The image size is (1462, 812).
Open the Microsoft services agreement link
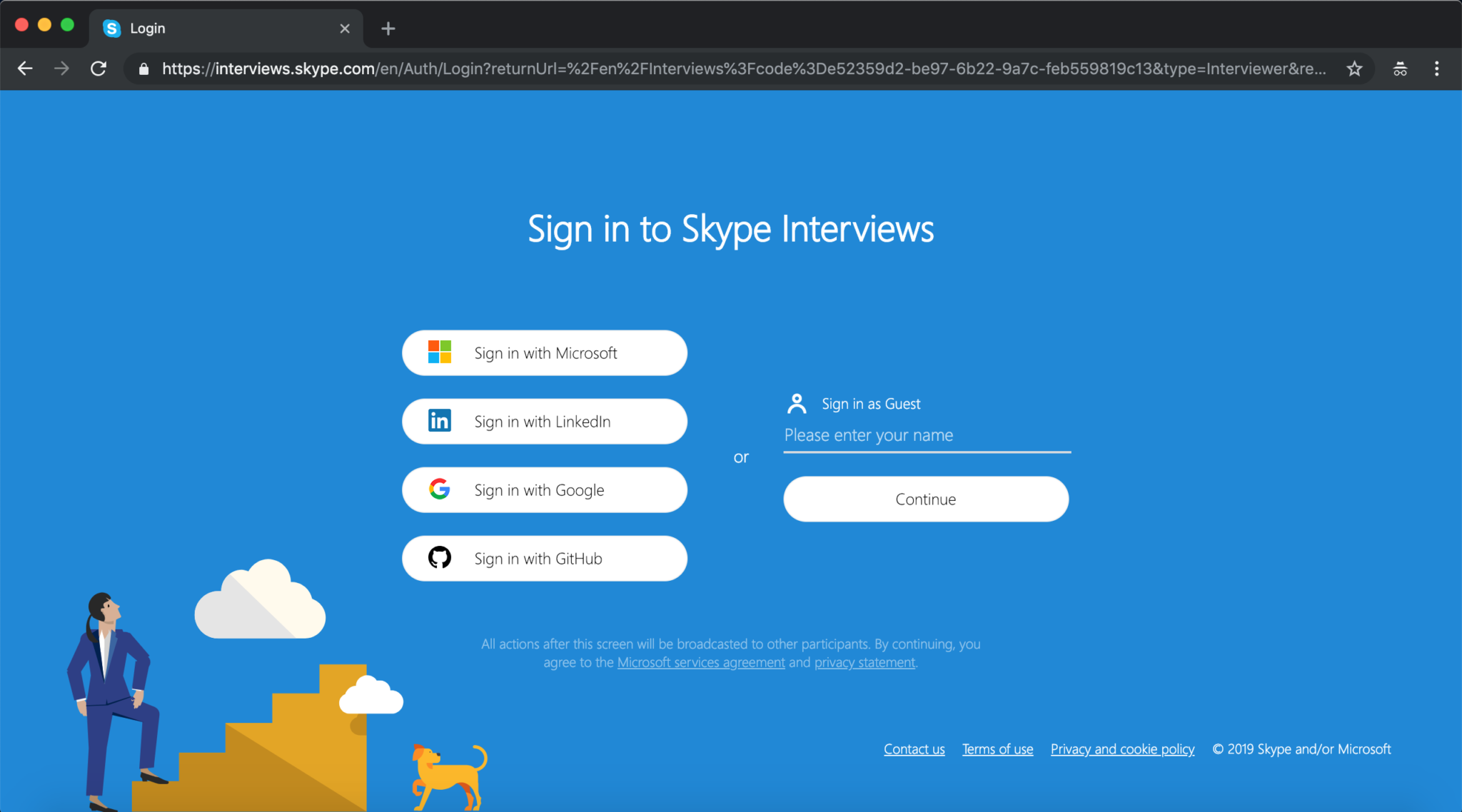click(701, 662)
